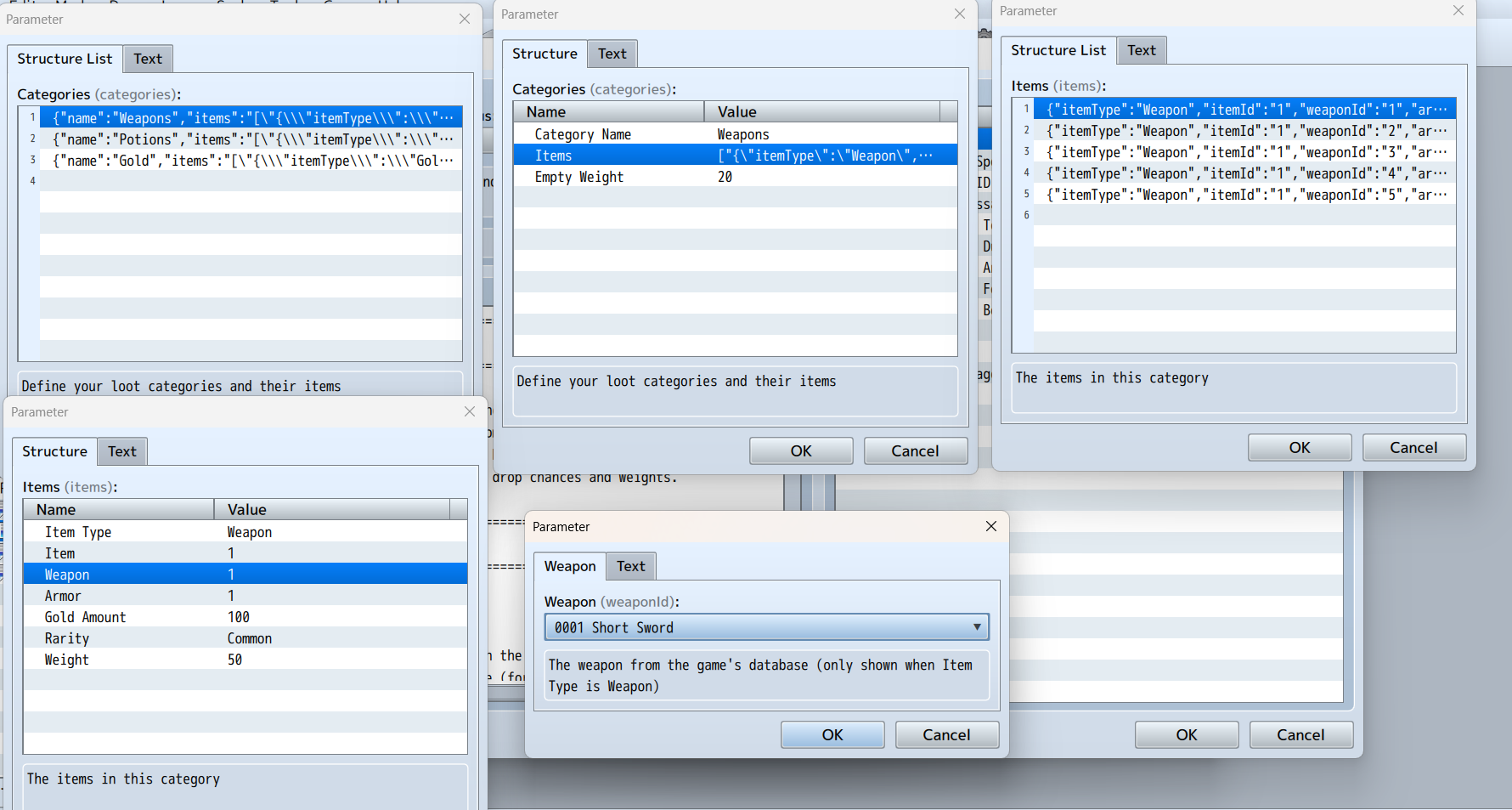Click the Name column header in Categories structure
Image resolution: width=1512 pixels, height=810 pixels.
[x=609, y=112]
